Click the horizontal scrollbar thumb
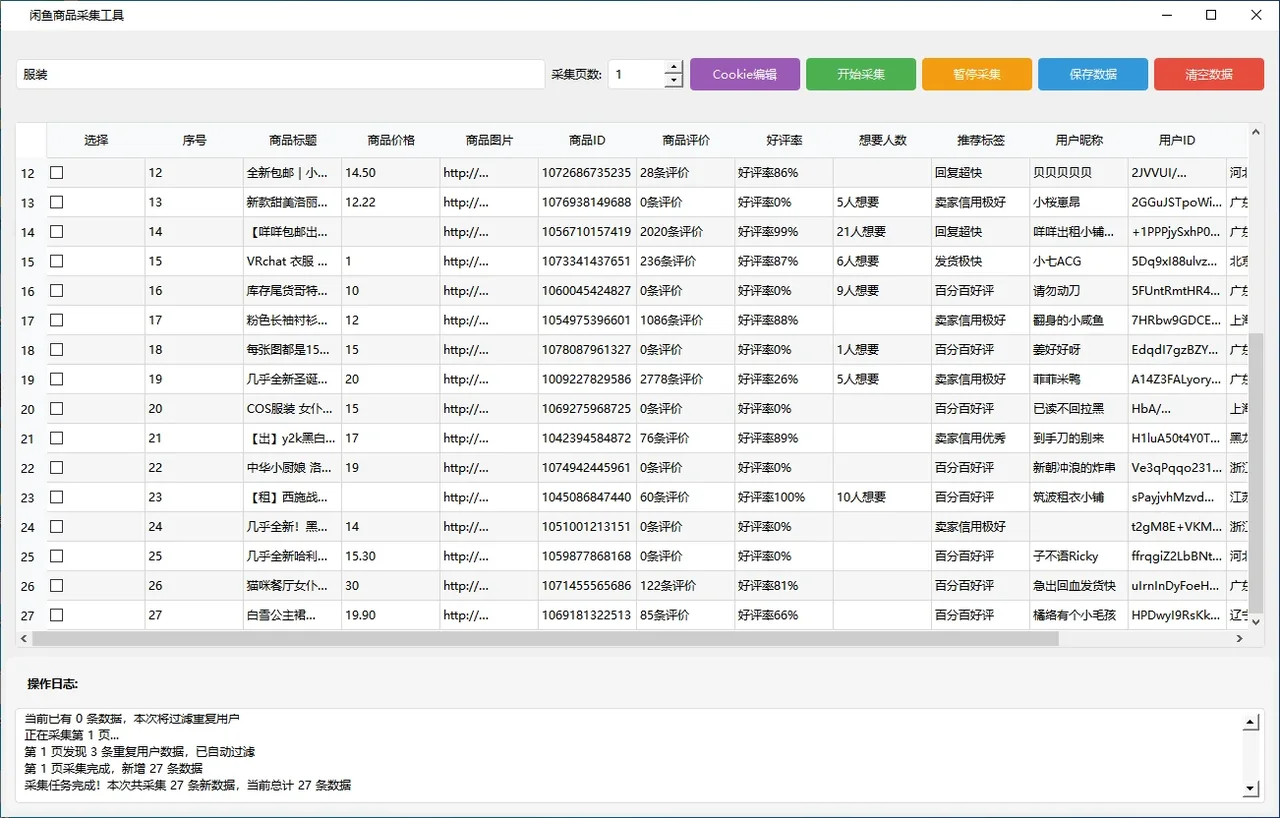1280x818 pixels. [x=545, y=638]
